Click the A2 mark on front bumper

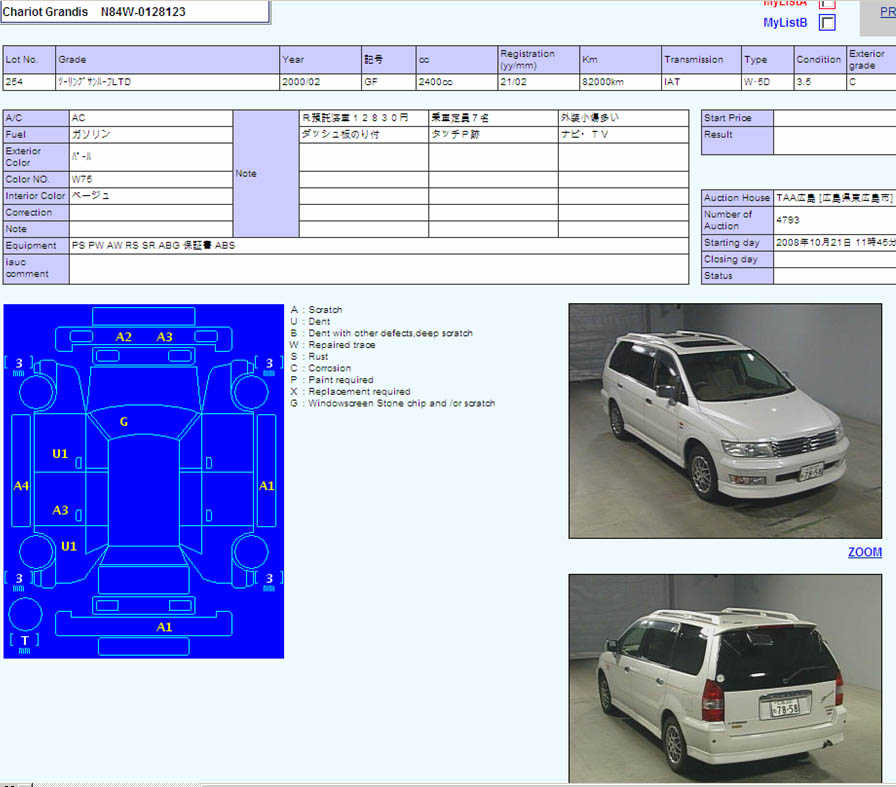pyautogui.click(x=123, y=337)
